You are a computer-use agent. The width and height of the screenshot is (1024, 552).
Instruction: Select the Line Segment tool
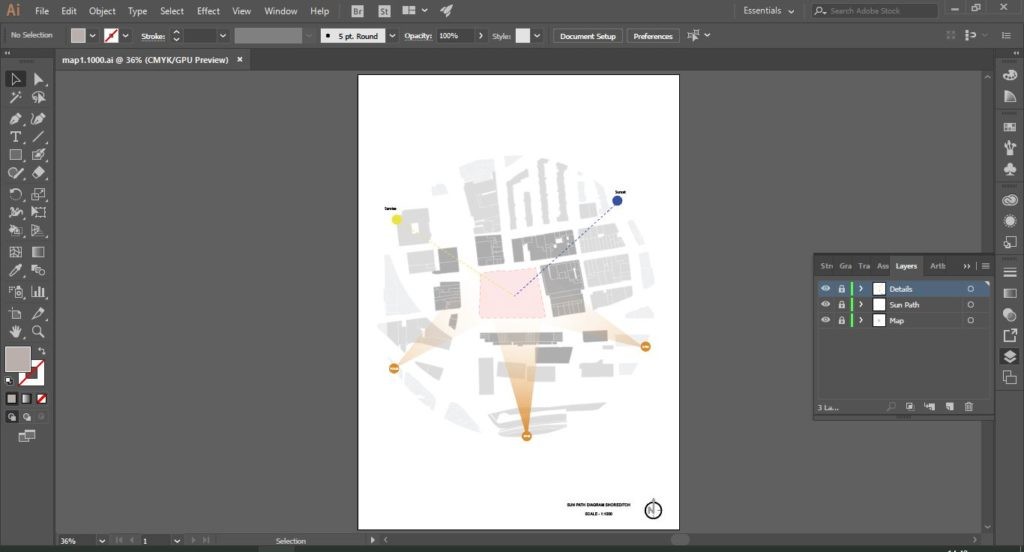click(39, 137)
